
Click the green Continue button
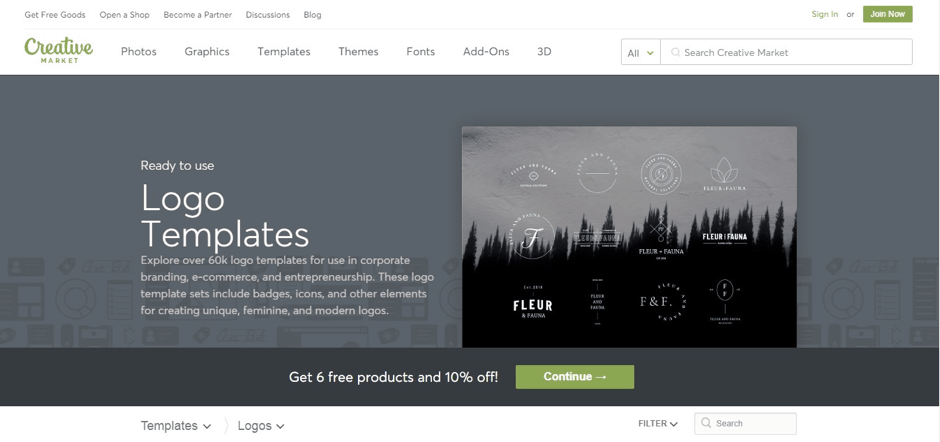[x=574, y=377]
